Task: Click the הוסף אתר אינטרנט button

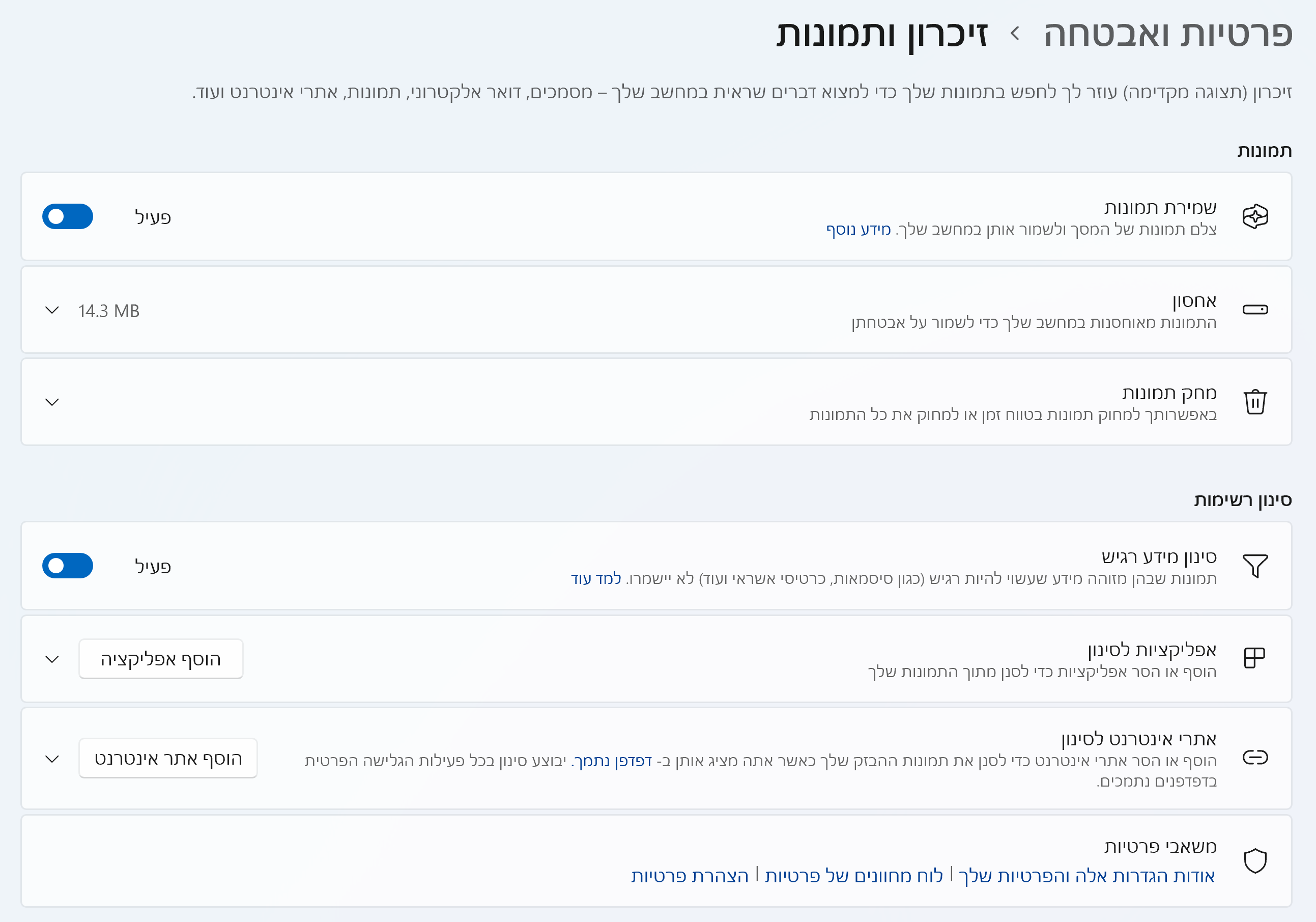Action: 168,758
